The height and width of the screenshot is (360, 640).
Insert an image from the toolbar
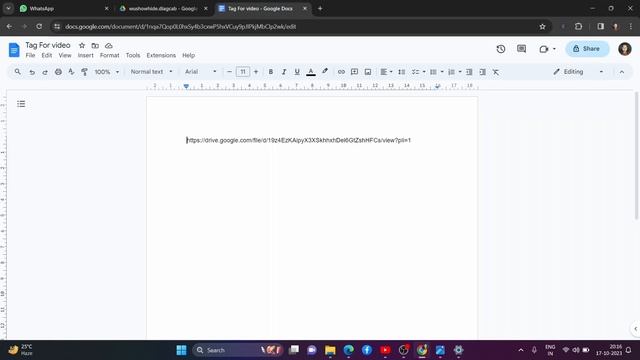coord(368,72)
